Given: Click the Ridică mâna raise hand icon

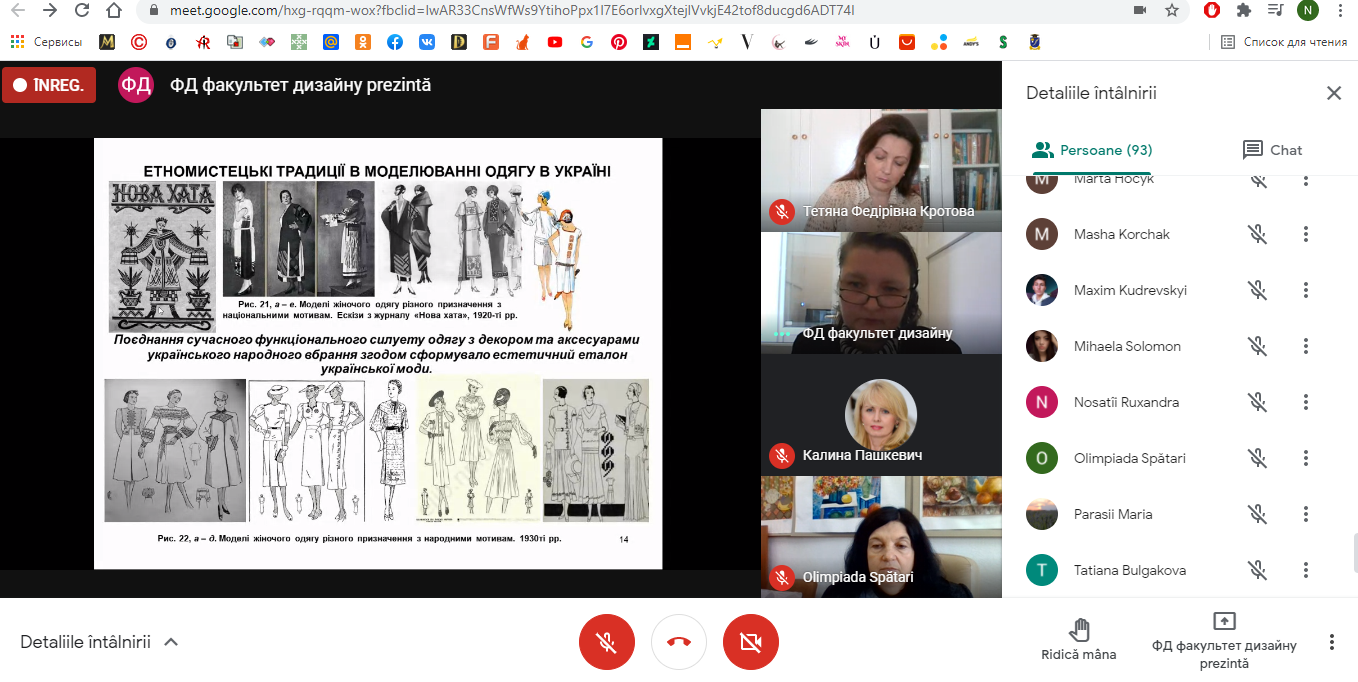Looking at the screenshot, I should (x=1079, y=630).
